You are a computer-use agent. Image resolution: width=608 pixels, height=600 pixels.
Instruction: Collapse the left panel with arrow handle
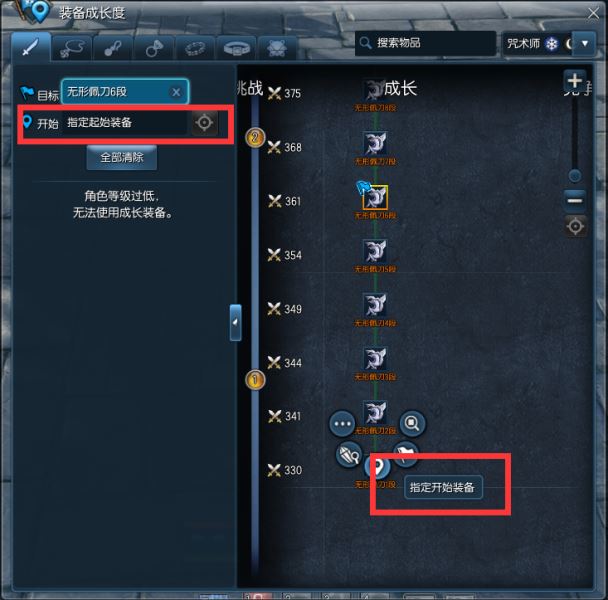tap(235, 322)
